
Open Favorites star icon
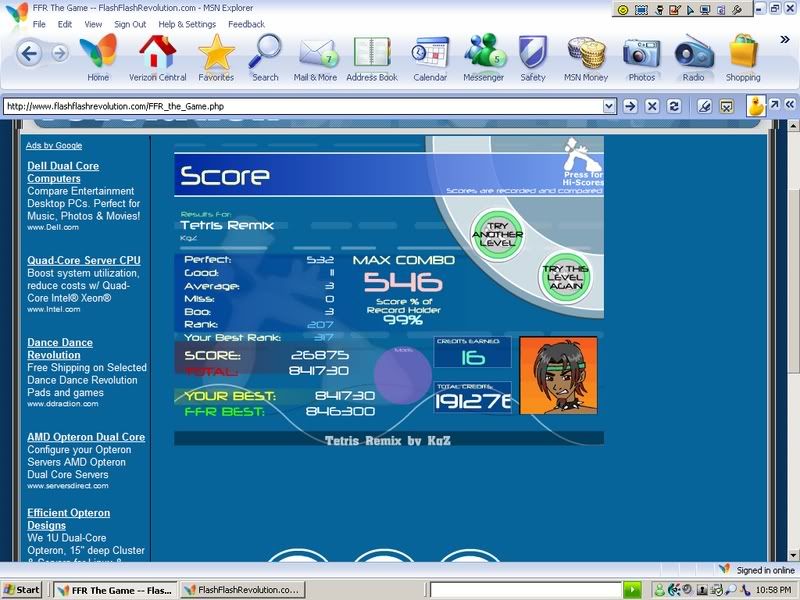[x=216, y=54]
